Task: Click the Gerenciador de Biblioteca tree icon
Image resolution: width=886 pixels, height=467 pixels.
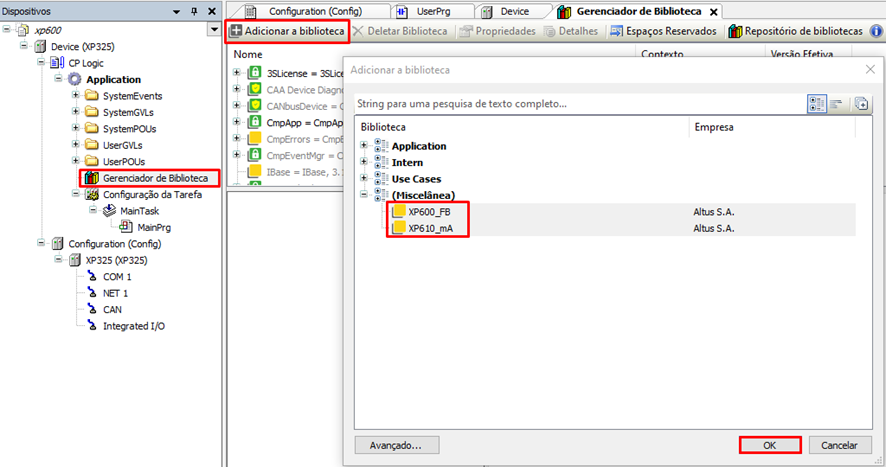Action: (x=91, y=178)
